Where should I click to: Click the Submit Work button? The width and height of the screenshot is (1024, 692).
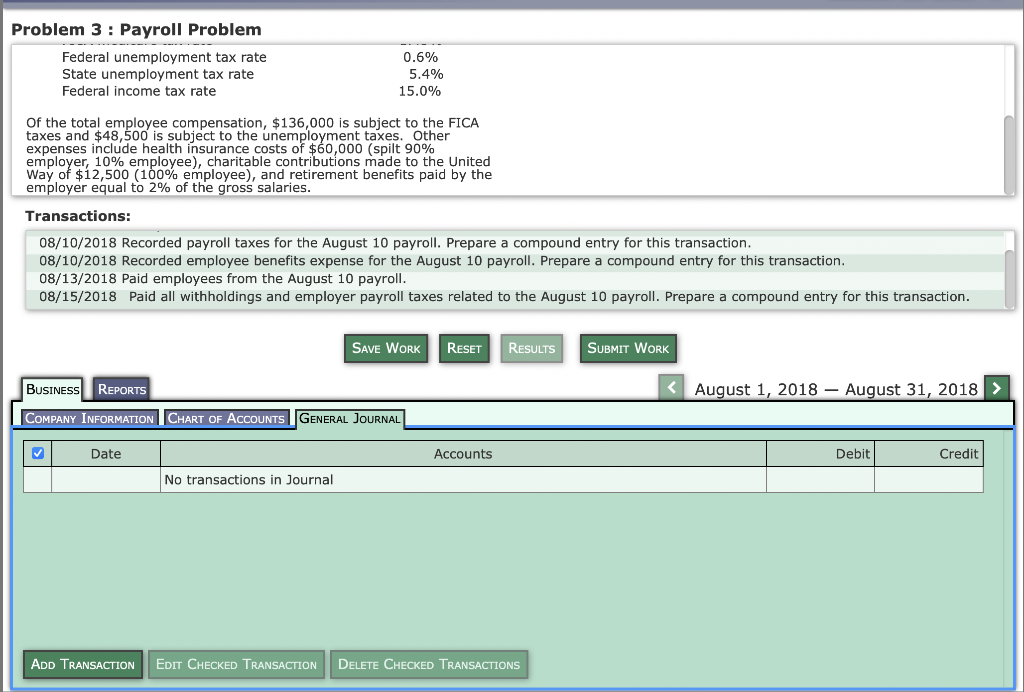coord(627,348)
